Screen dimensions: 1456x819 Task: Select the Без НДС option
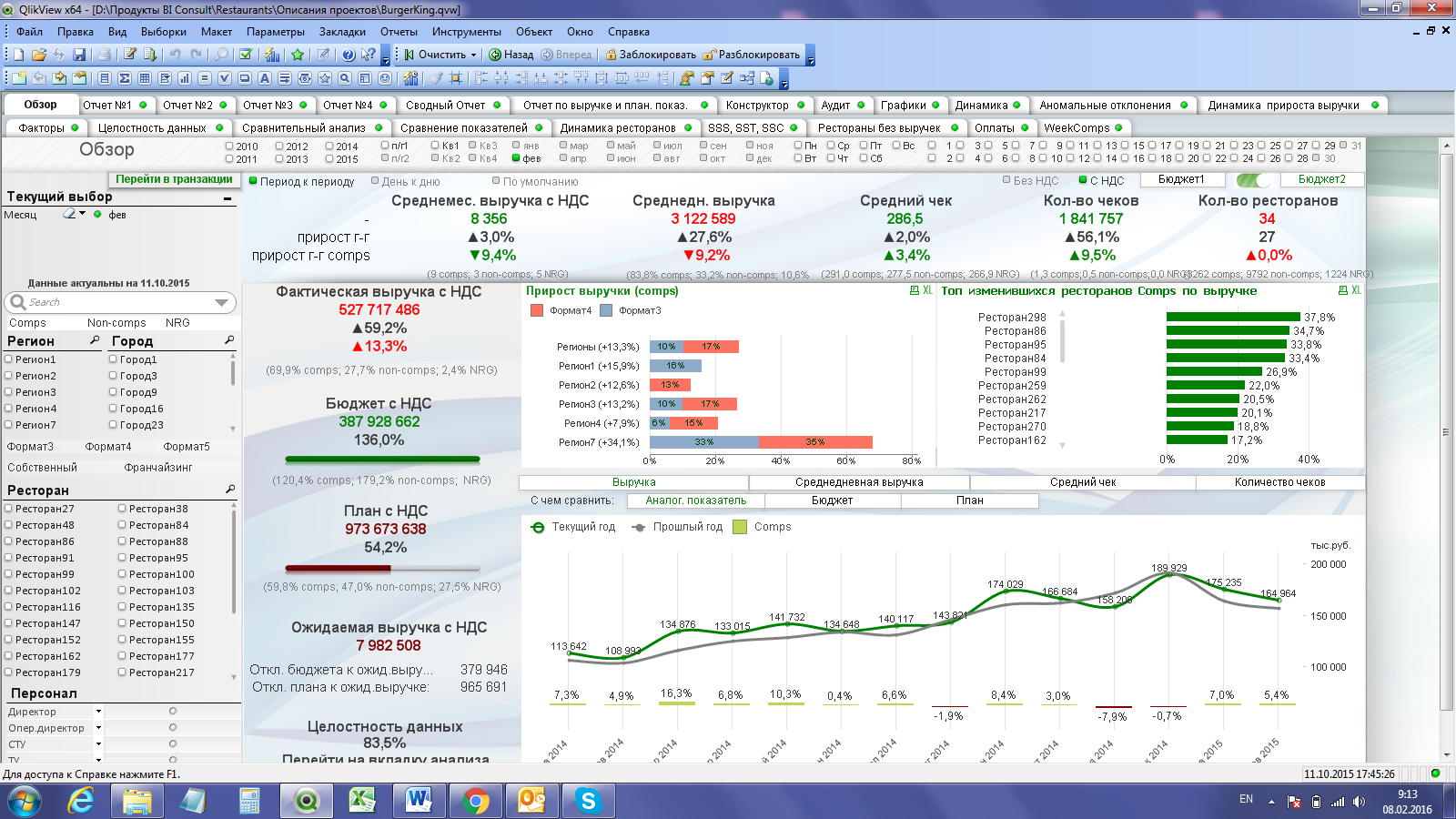pos(1006,180)
